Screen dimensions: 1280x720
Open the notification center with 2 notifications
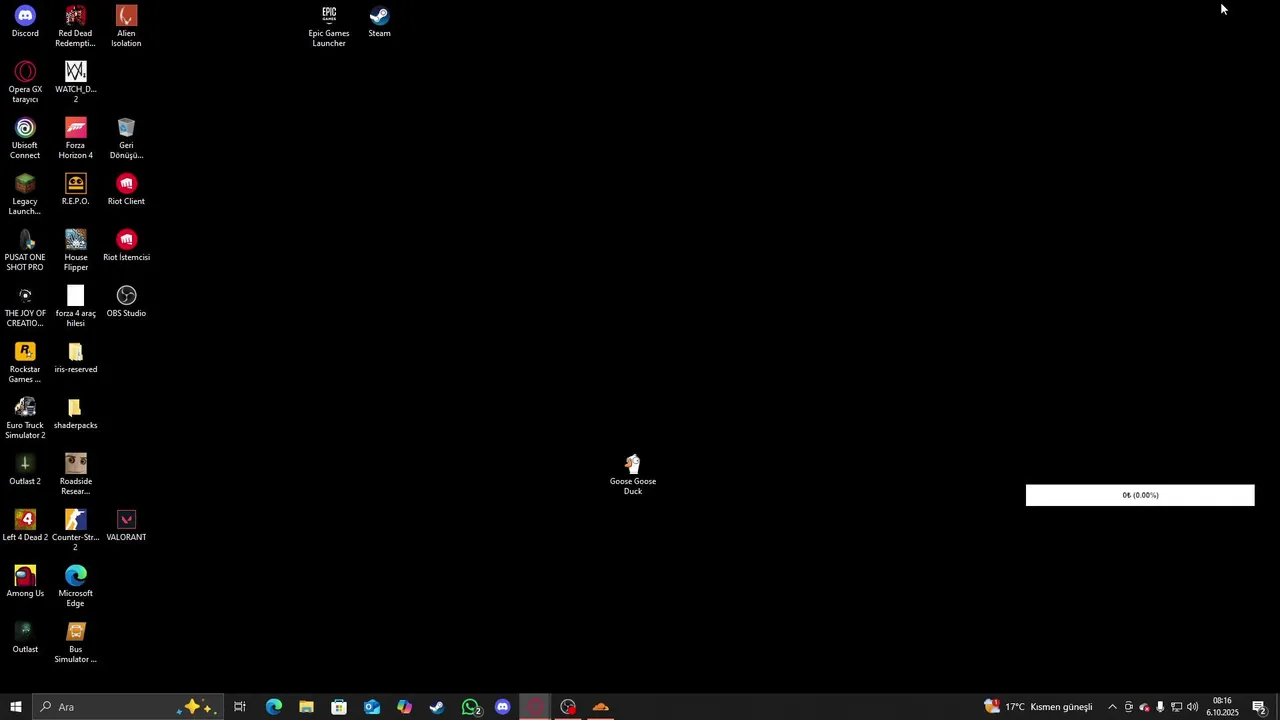(x=1259, y=707)
